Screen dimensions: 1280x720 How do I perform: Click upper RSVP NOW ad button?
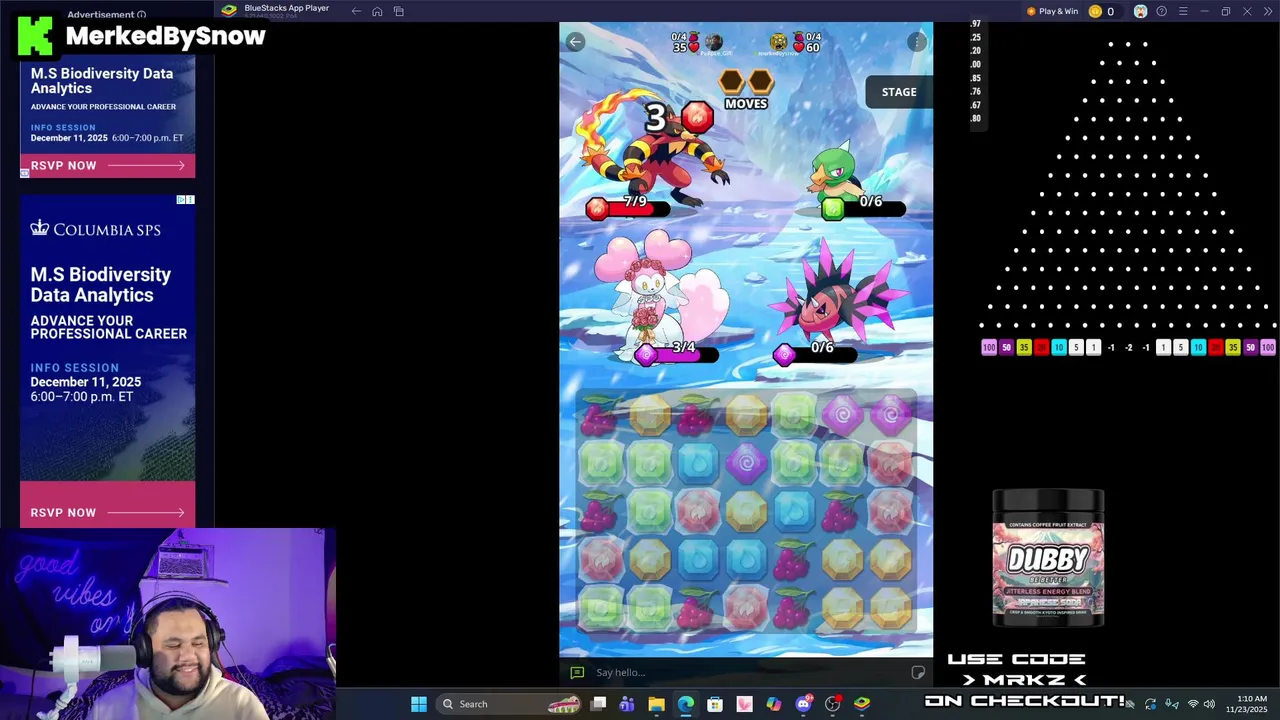coord(107,166)
